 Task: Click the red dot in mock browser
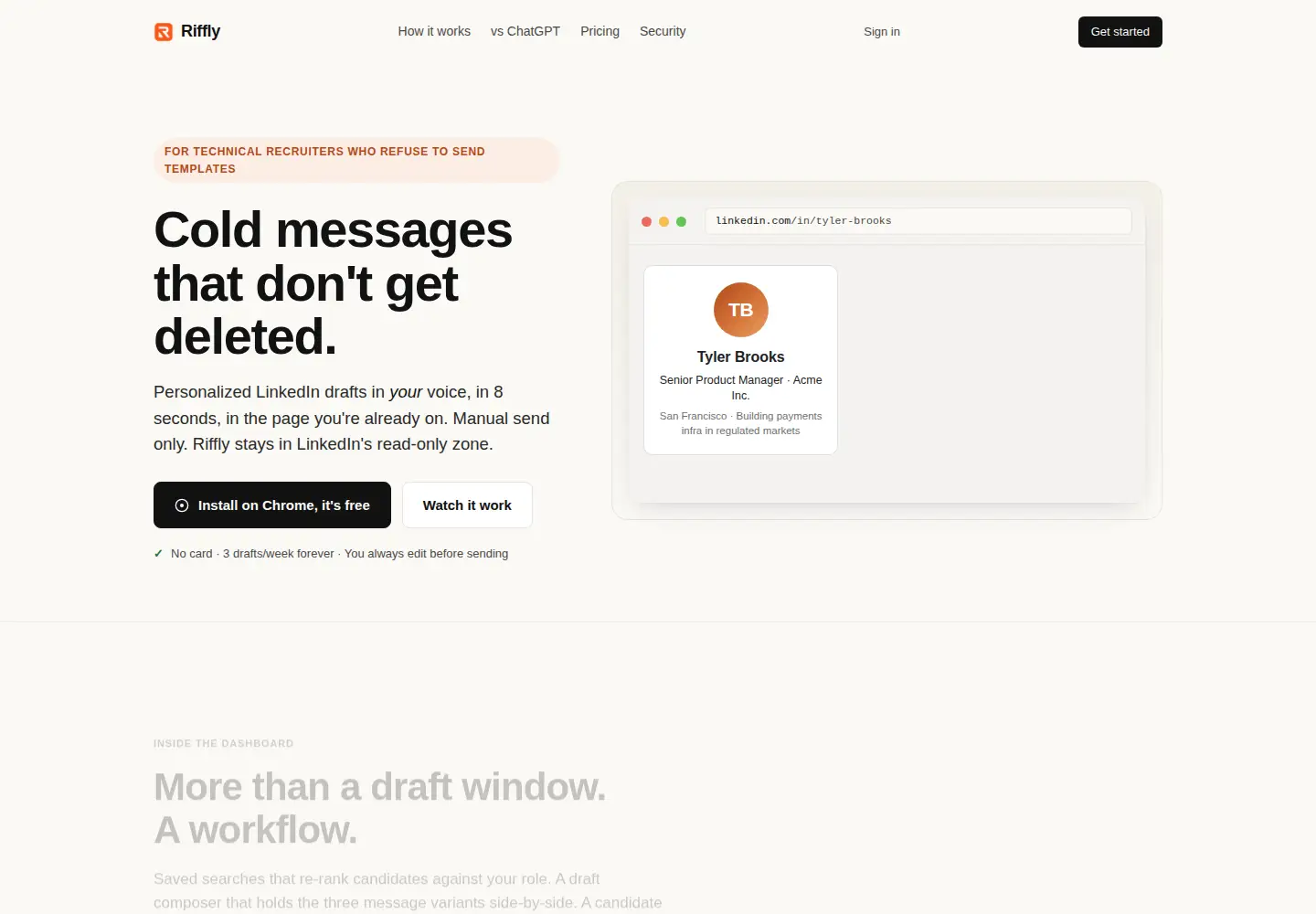coord(647,221)
